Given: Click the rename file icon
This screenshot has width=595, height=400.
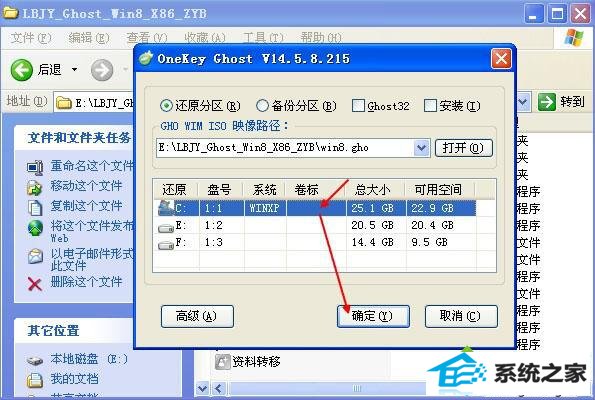Looking at the screenshot, I should [35, 167].
